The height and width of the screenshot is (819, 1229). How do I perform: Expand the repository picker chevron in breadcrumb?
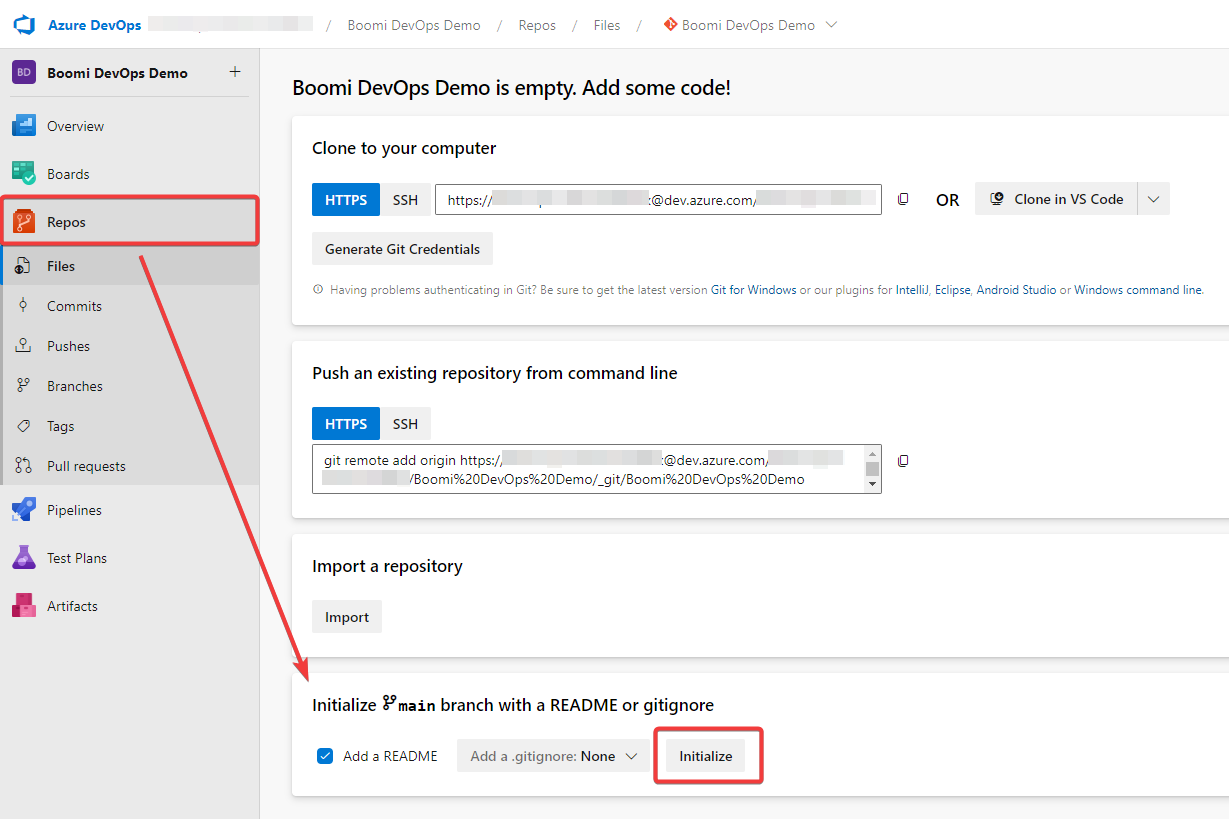tap(832, 25)
